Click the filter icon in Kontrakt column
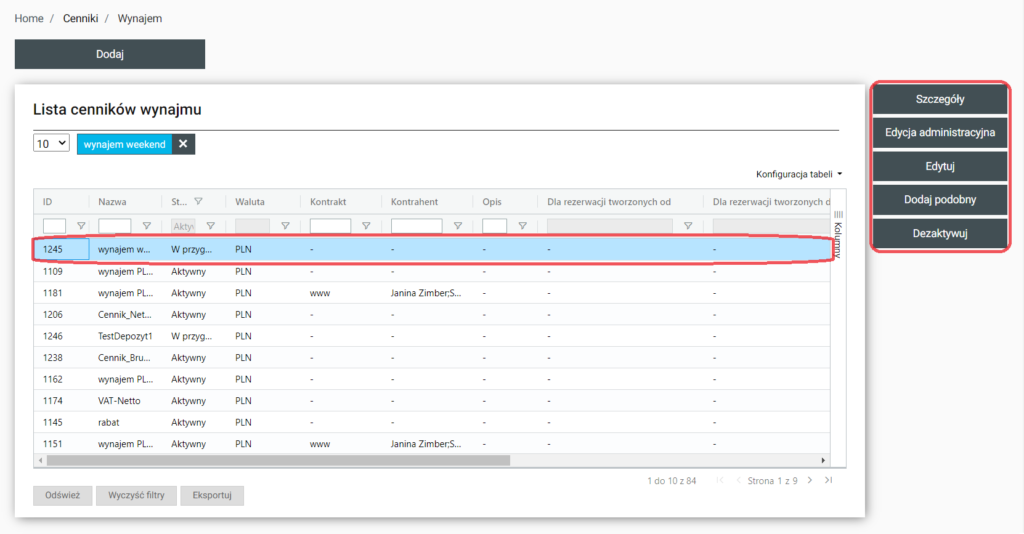Image resolution: width=1024 pixels, height=534 pixels. tap(366, 226)
